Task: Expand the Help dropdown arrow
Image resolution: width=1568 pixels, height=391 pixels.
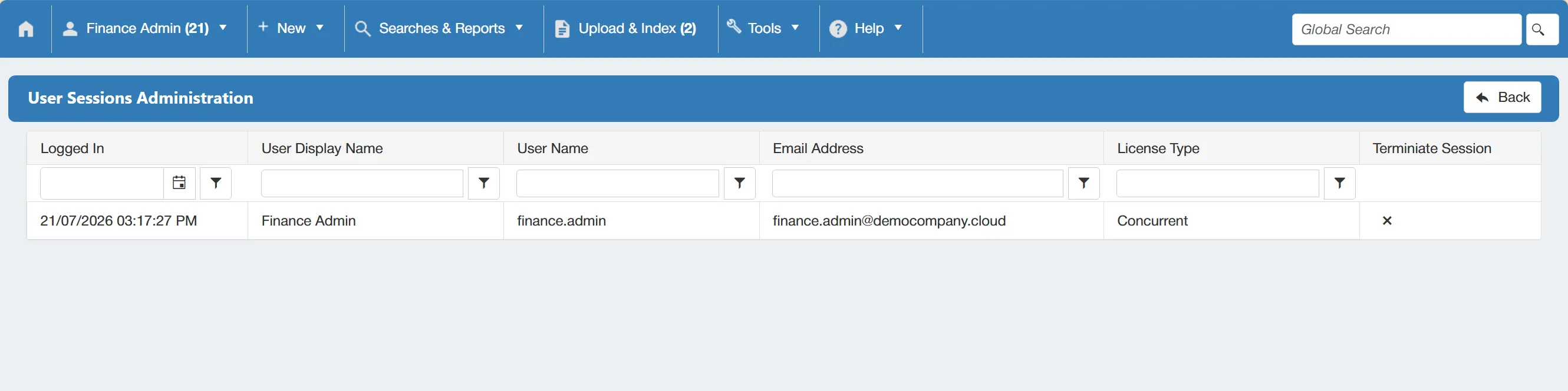Action: click(898, 28)
